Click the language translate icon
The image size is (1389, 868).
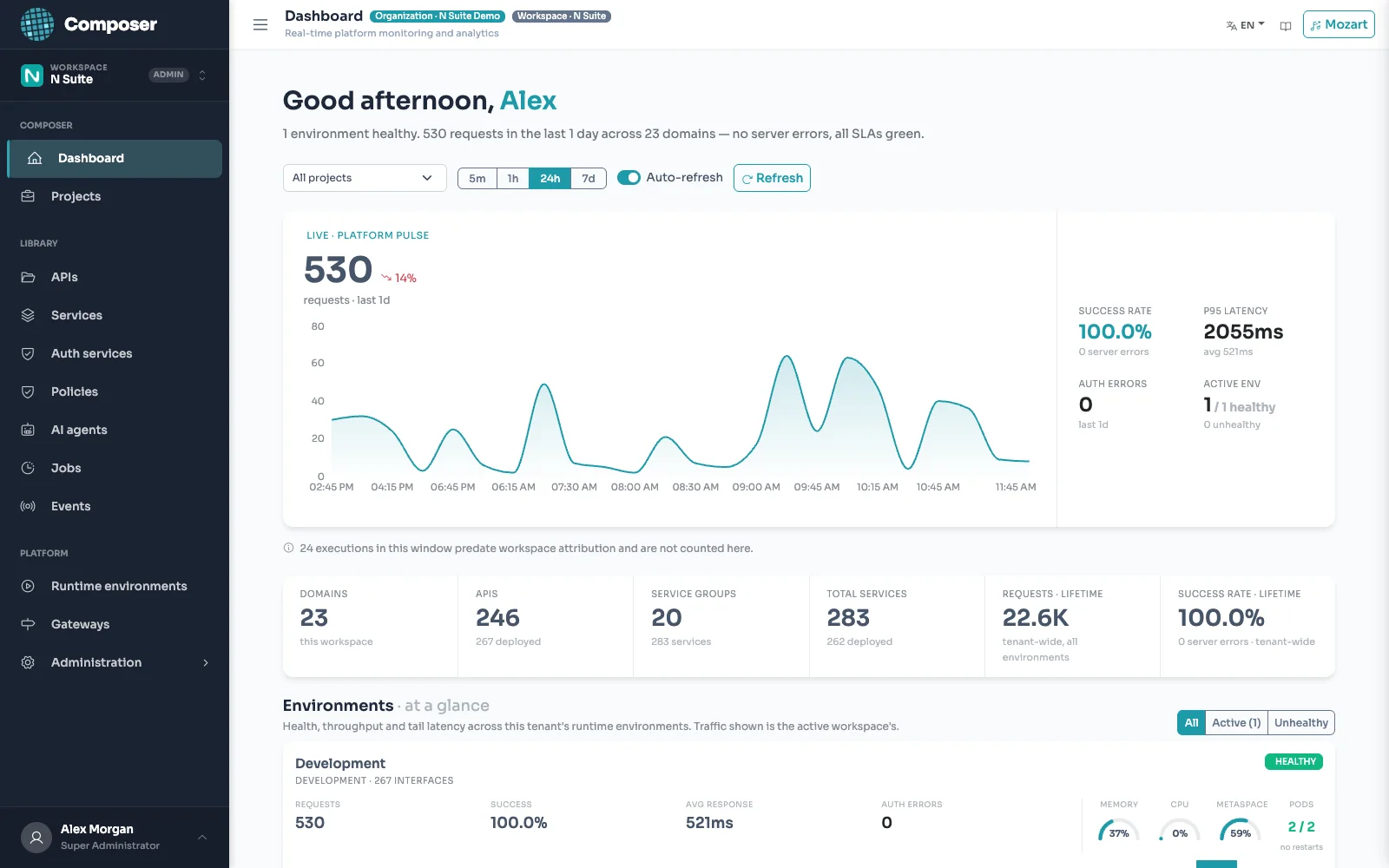pos(1231,26)
